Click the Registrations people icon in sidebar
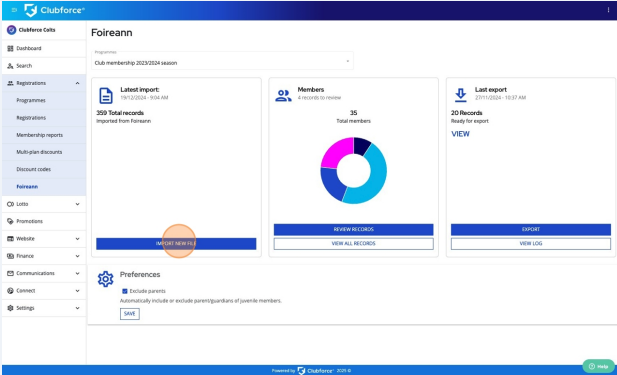Screen dimensions: 617x375 [10, 83]
